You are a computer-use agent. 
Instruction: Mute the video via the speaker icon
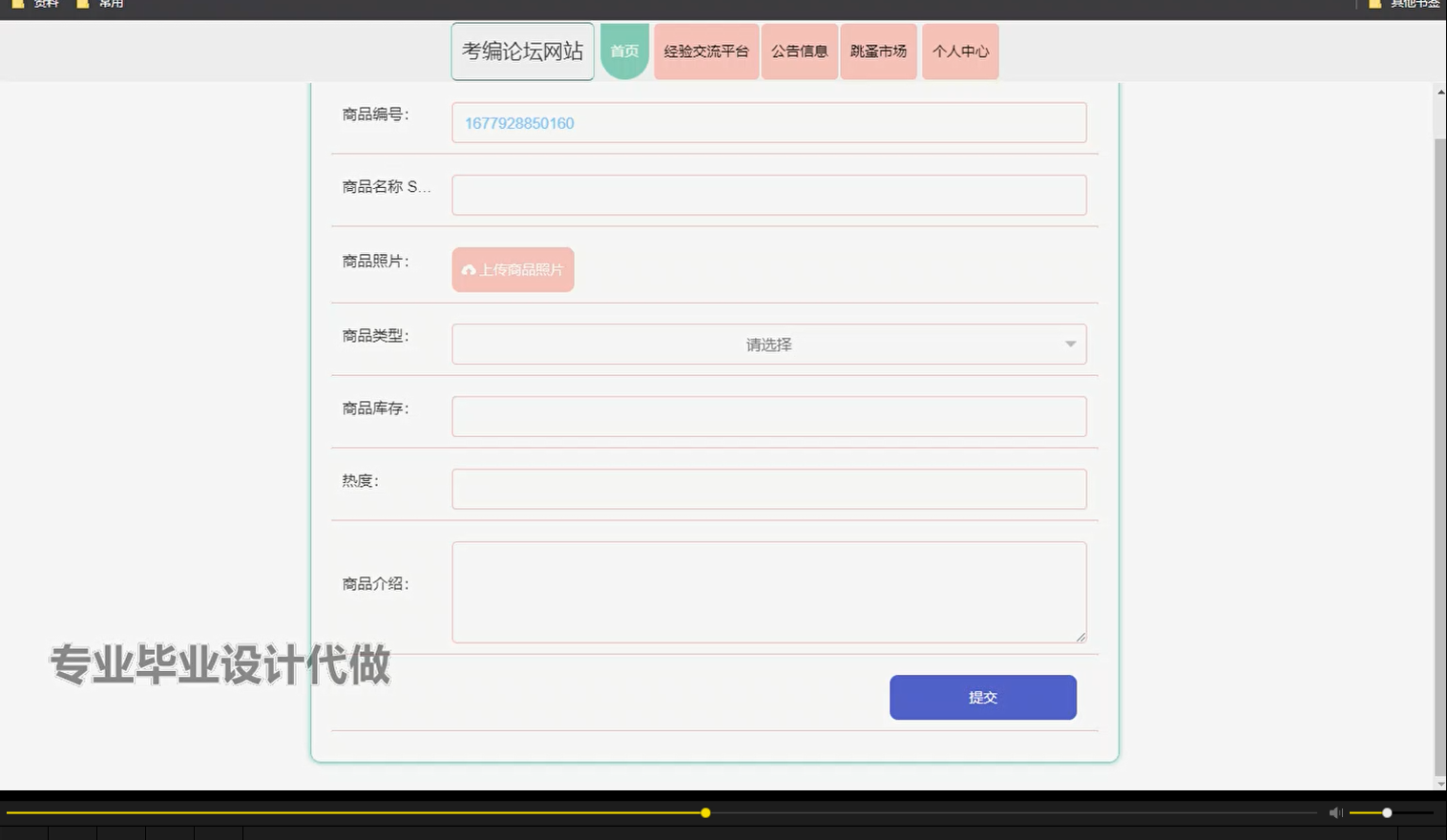click(1334, 812)
